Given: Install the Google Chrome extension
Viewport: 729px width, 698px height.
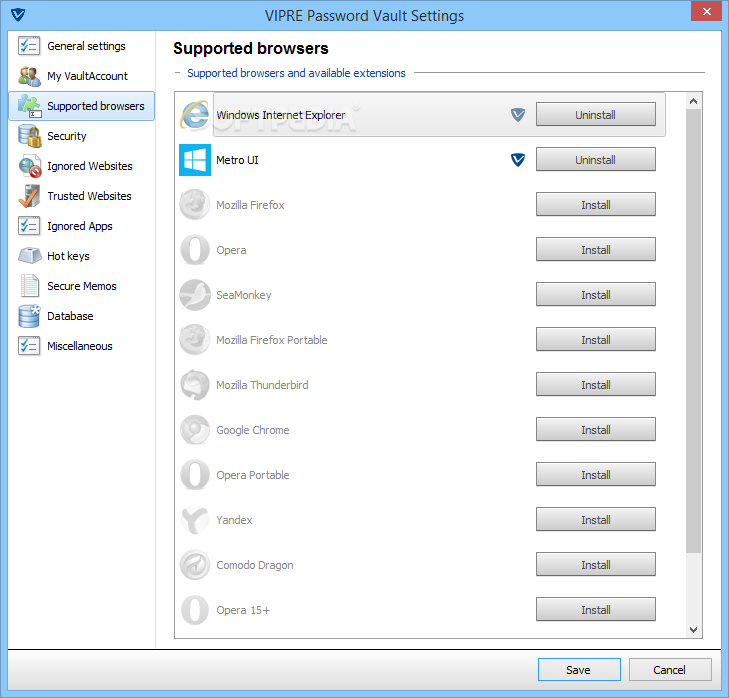Looking at the screenshot, I should [x=596, y=430].
